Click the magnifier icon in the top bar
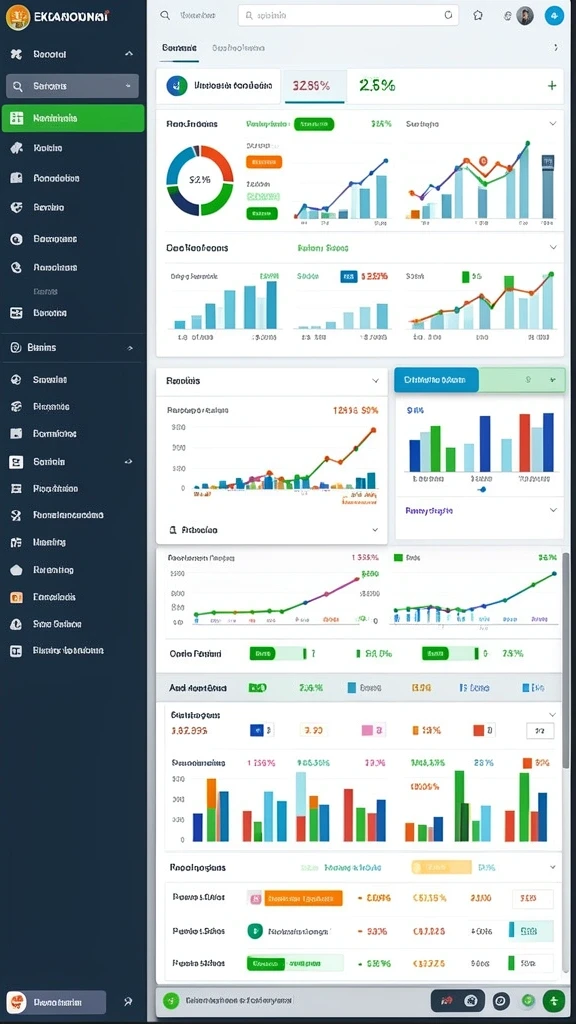The image size is (576, 1024). tap(165, 15)
